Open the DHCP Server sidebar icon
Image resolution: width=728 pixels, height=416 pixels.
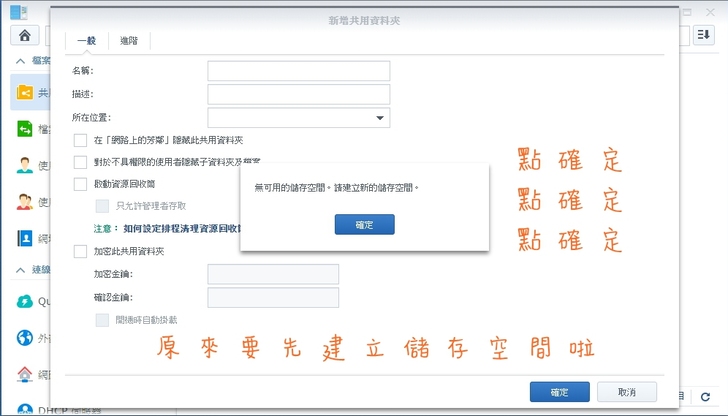pyautogui.click(x=25, y=409)
